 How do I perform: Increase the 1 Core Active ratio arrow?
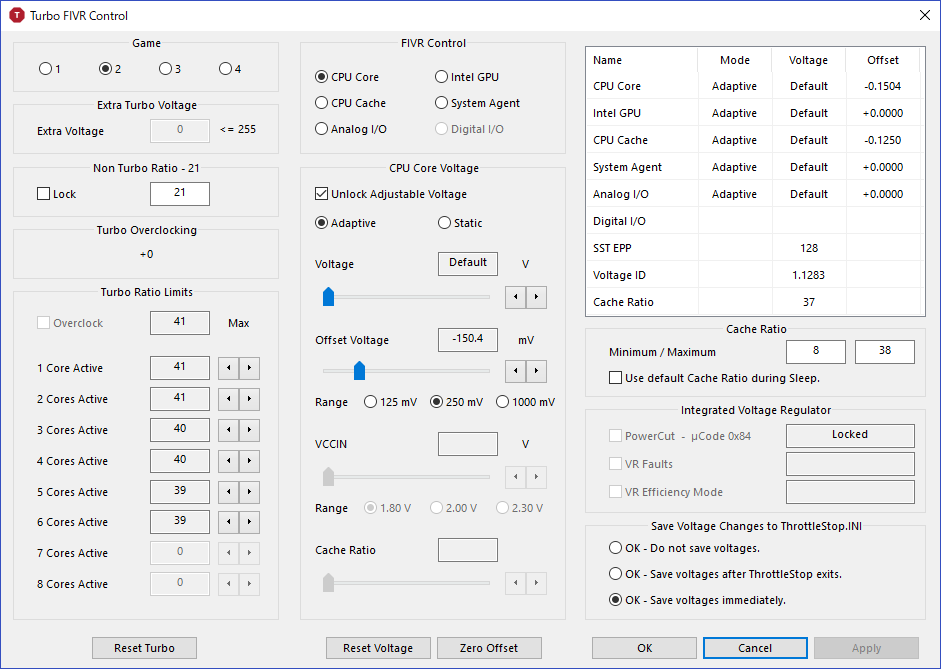(249, 368)
